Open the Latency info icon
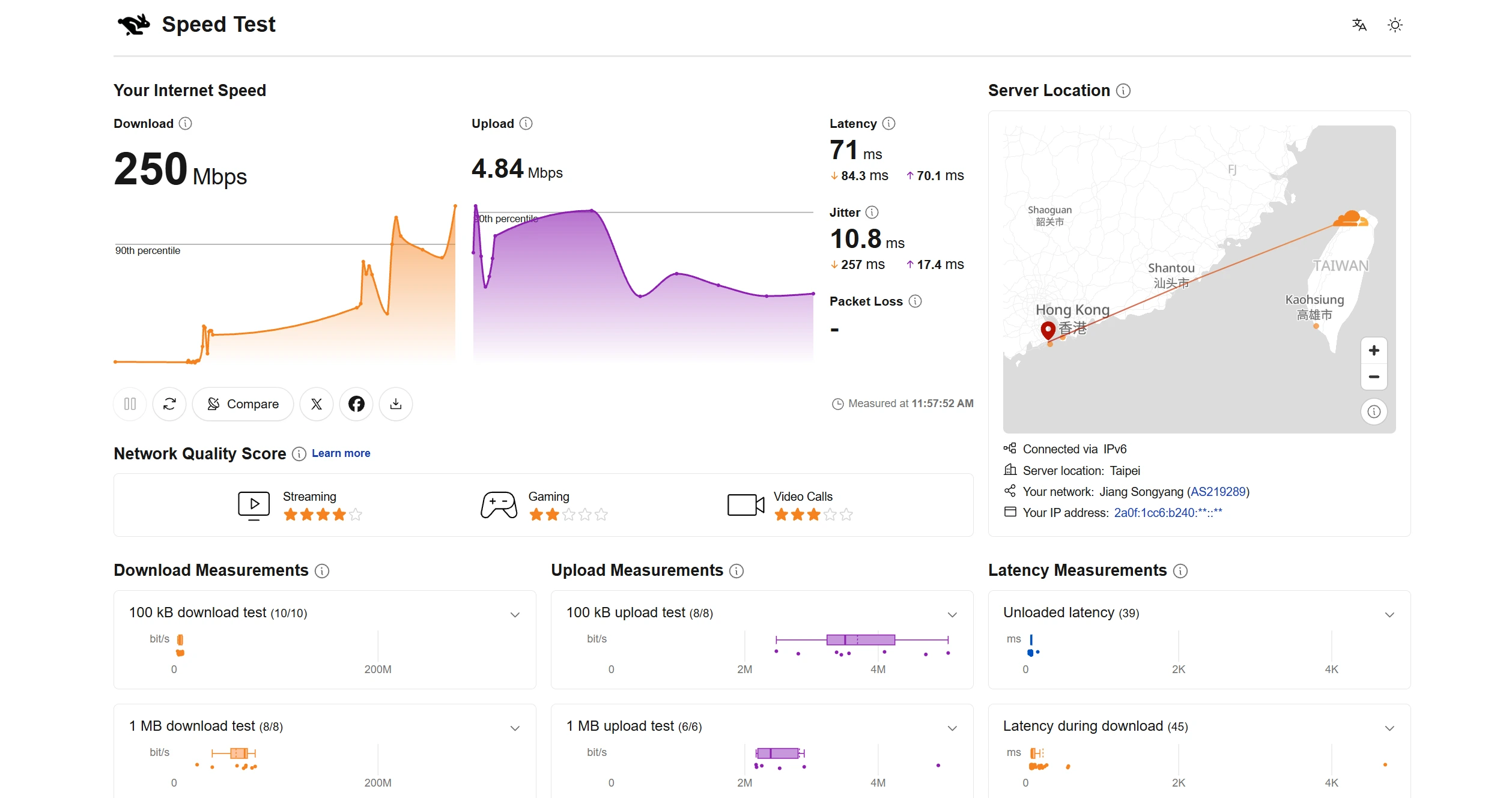1512x798 pixels. pyautogui.click(x=889, y=124)
